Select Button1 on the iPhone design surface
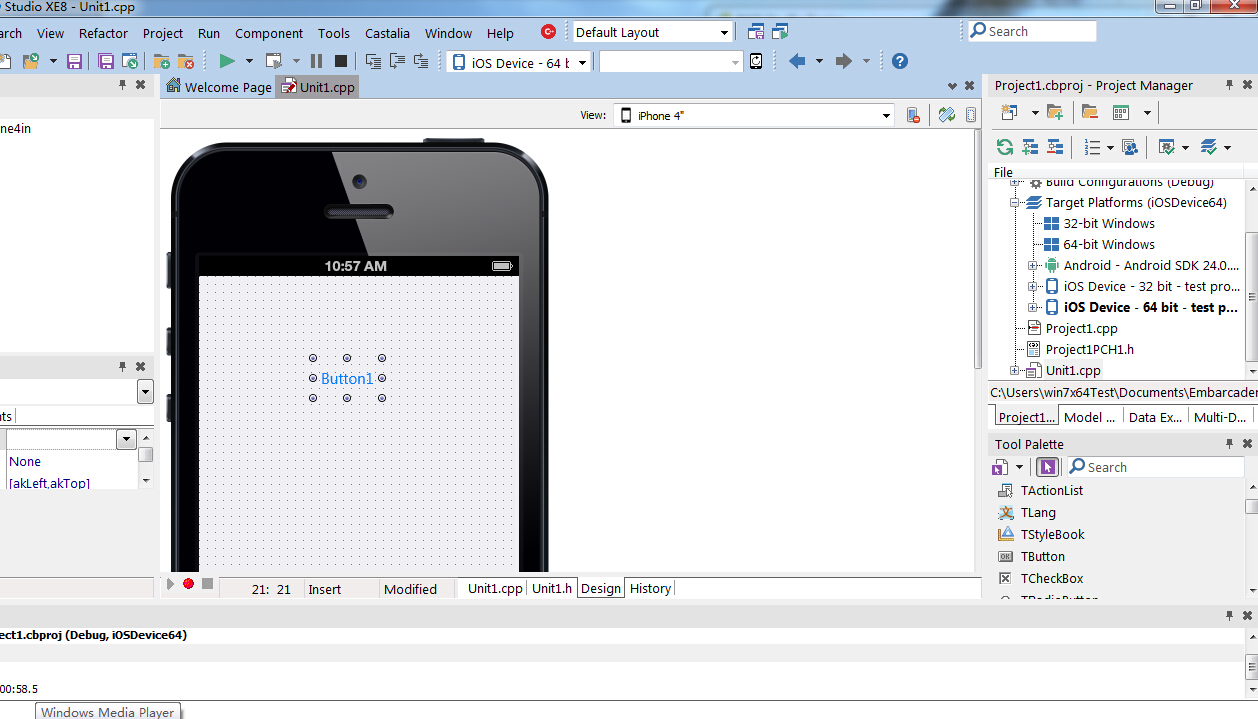Screen dimensions: 1258x719 [x=347, y=379]
